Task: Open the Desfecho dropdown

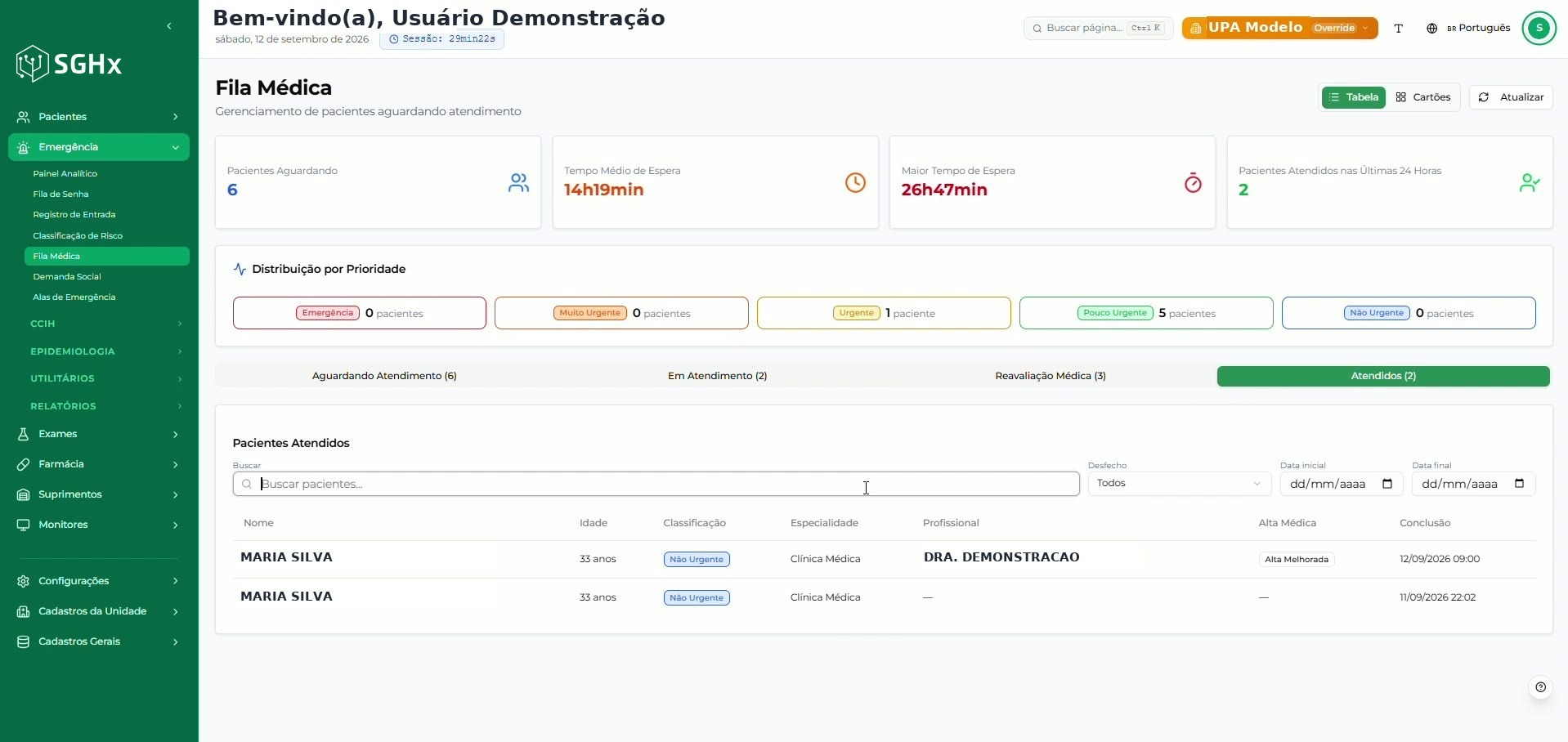Action: [1179, 484]
